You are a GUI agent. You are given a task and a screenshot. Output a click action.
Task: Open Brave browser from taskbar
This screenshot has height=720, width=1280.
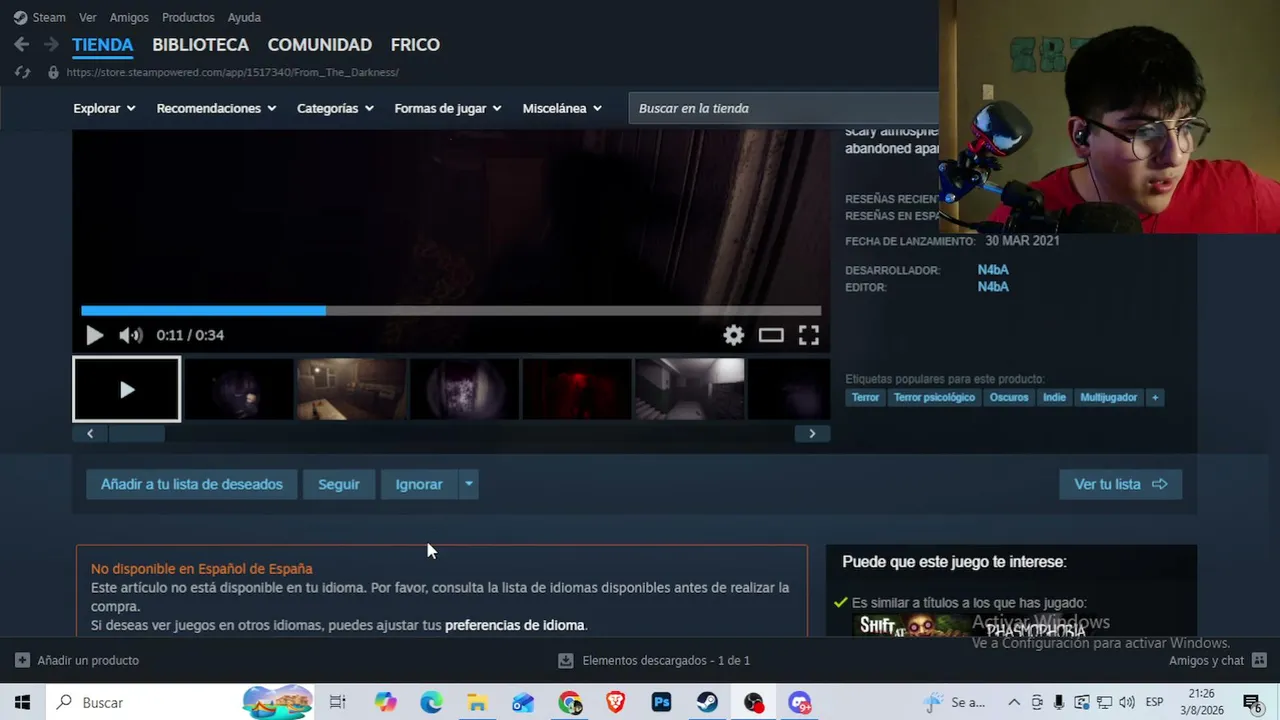pos(615,702)
